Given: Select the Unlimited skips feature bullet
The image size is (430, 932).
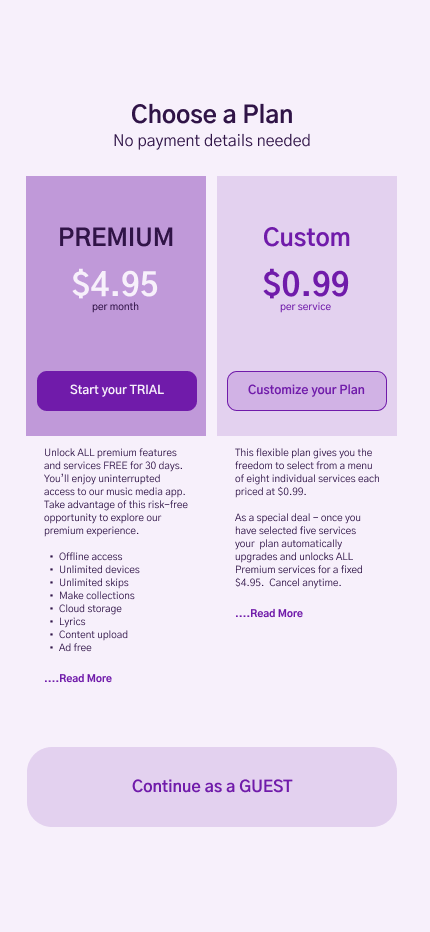Looking at the screenshot, I should tap(89, 582).
